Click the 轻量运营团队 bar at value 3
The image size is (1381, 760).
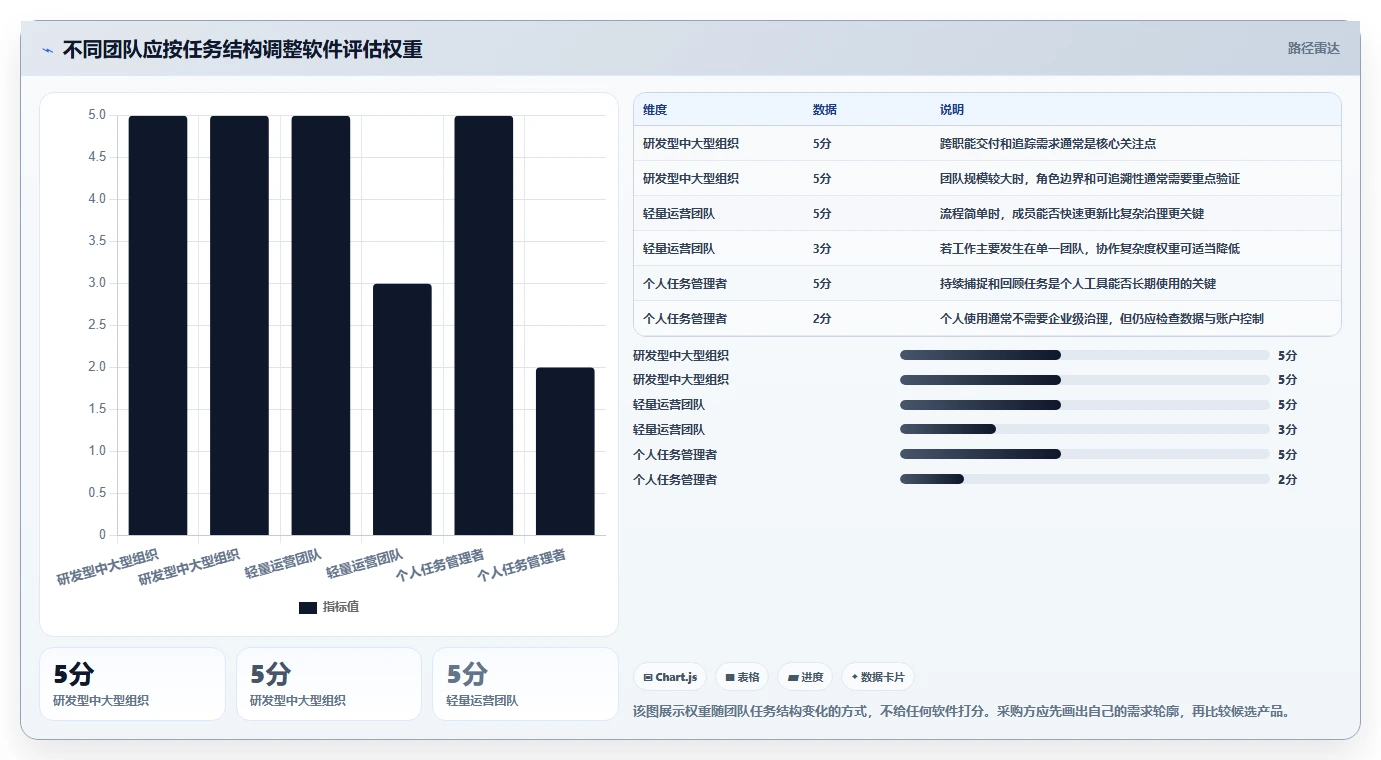(x=402, y=409)
